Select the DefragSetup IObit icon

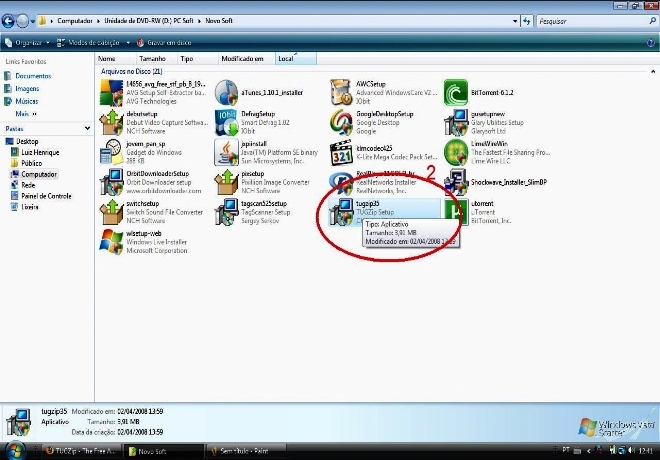point(227,122)
